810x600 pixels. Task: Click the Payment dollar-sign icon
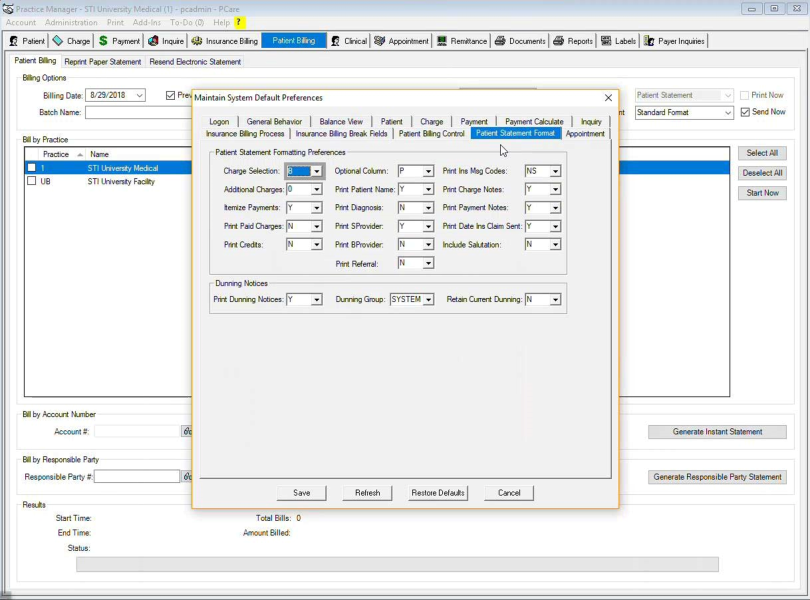(103, 41)
